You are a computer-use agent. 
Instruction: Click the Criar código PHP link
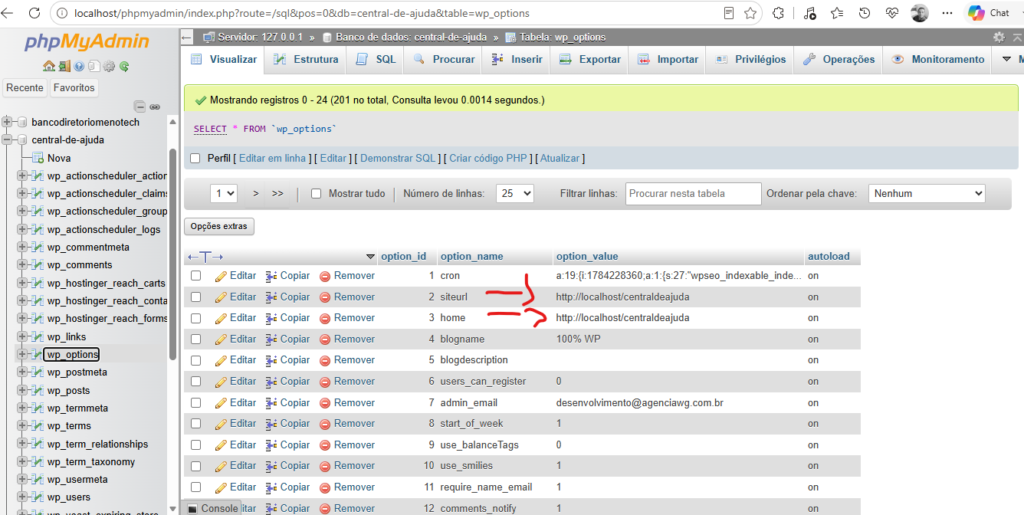(488, 159)
